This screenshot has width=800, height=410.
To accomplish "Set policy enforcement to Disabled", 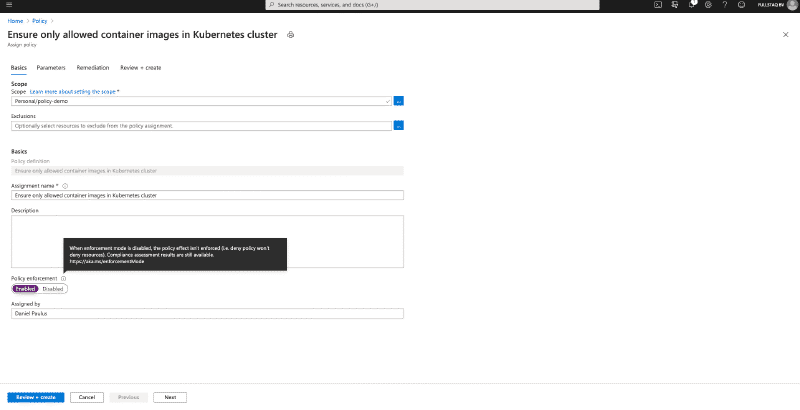I will coord(53,289).
